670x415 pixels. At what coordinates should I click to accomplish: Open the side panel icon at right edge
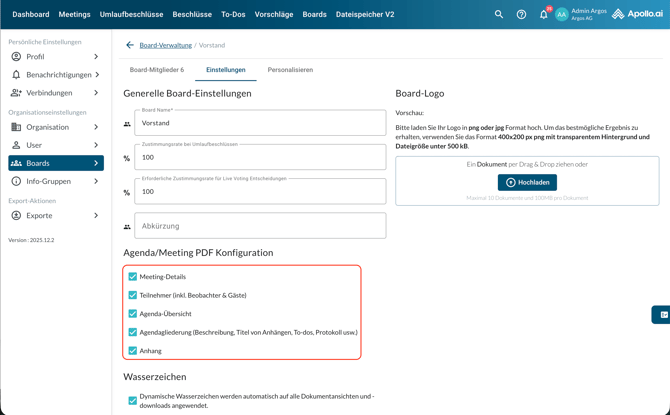(662, 314)
